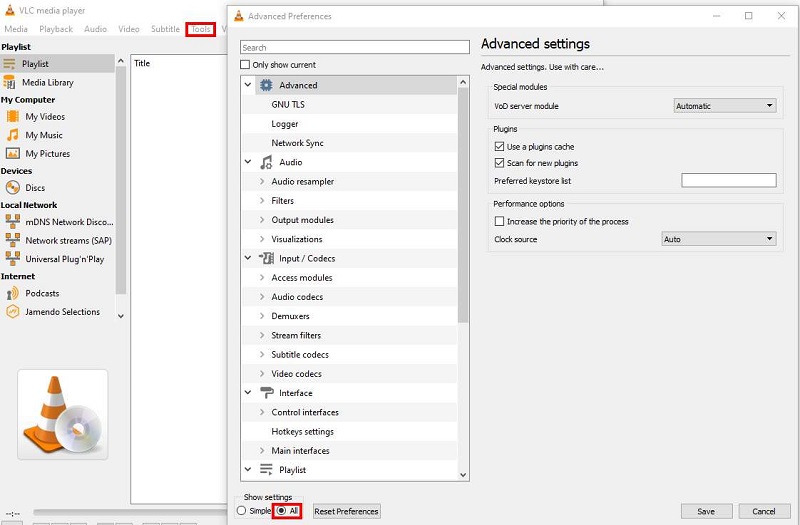The height and width of the screenshot is (525, 800).
Task: Click the preferences tree vertical scrollbar
Action: pos(463,204)
